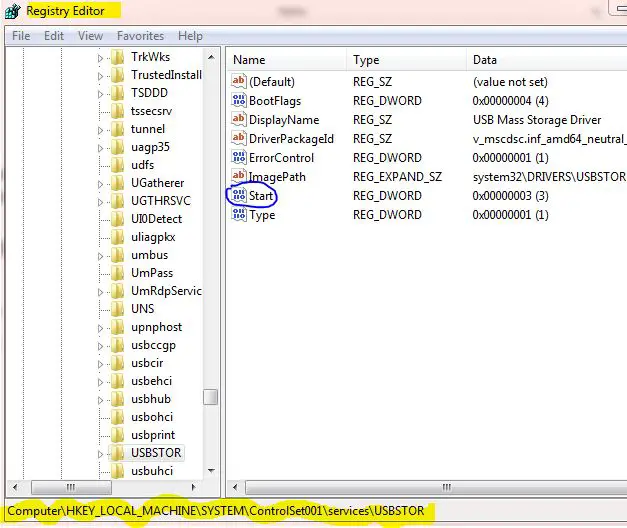Select the (Default) string value icon
This screenshot has width=627, height=528.
tap(239, 81)
